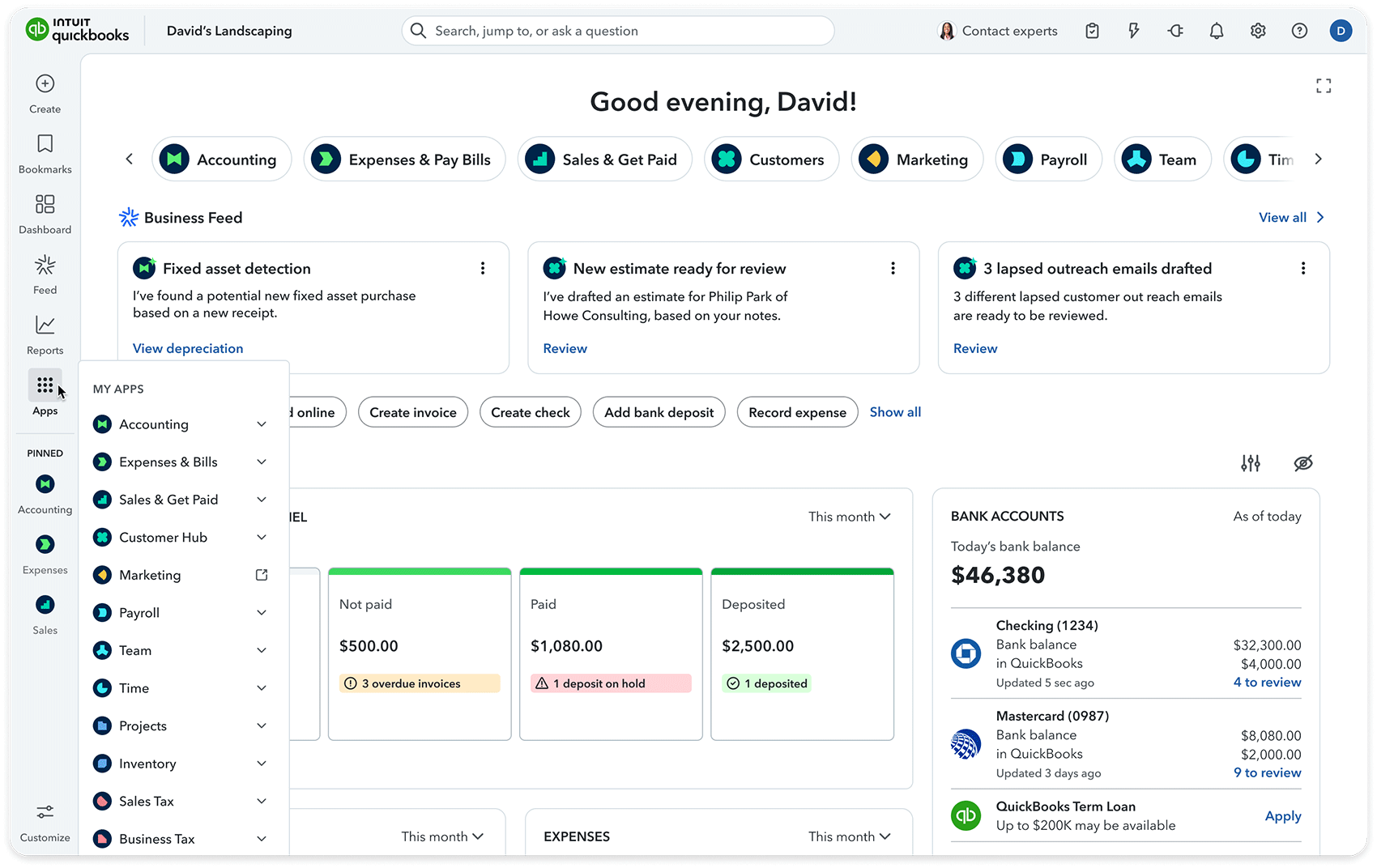Click the Create plus icon in sidebar
The height and width of the screenshot is (868, 1377).
[45, 83]
